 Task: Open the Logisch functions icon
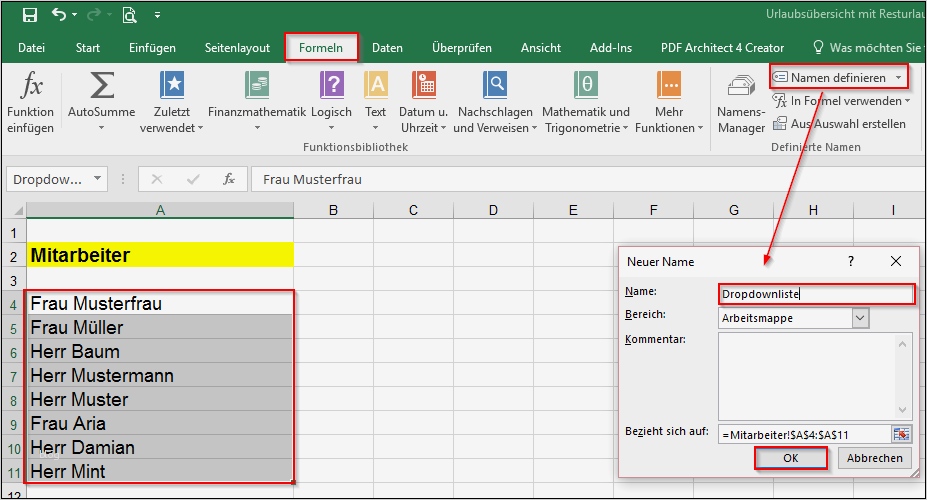332,85
